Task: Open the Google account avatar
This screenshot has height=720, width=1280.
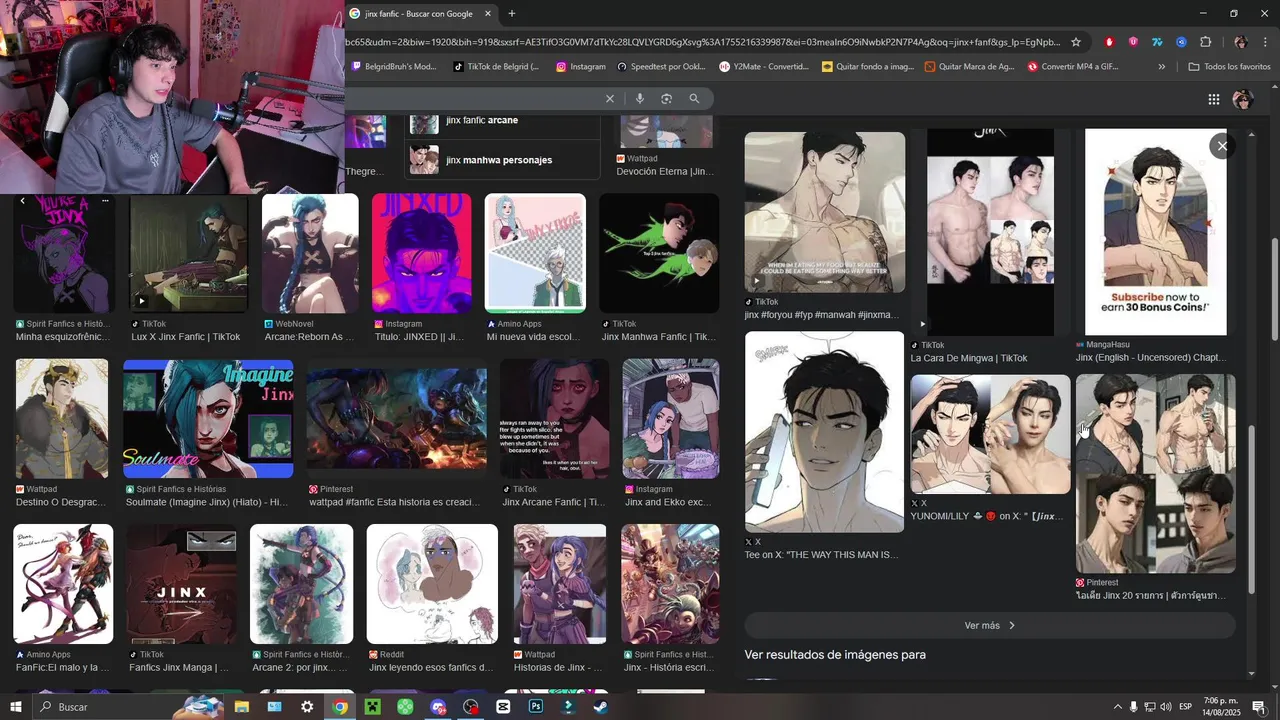Action: pyautogui.click(x=1243, y=99)
